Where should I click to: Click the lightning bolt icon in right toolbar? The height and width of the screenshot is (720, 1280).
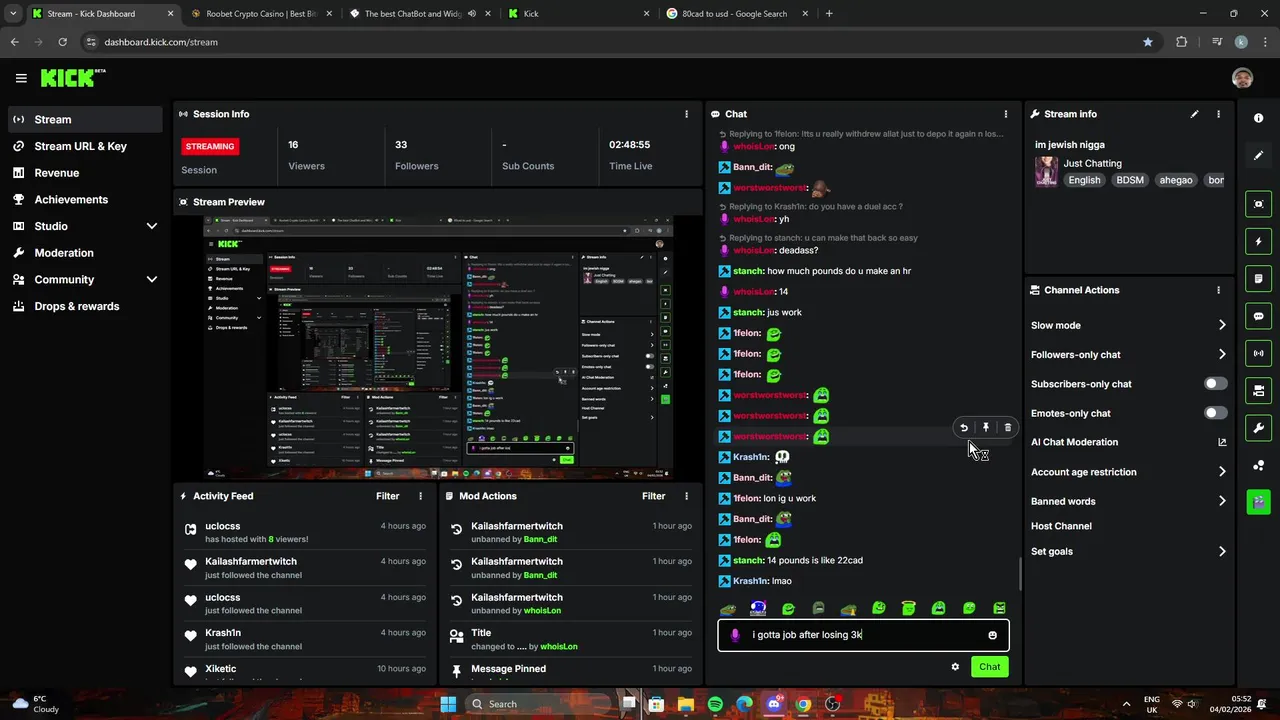(1258, 241)
